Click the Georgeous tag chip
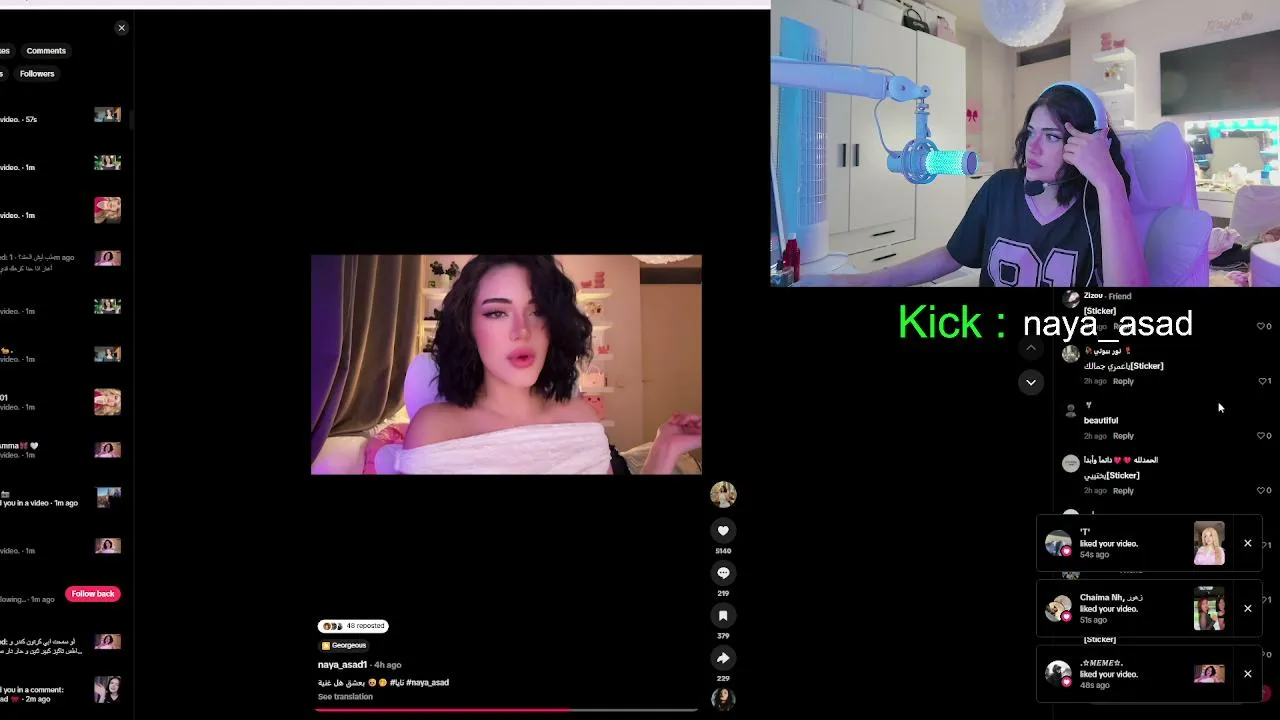 (344, 646)
